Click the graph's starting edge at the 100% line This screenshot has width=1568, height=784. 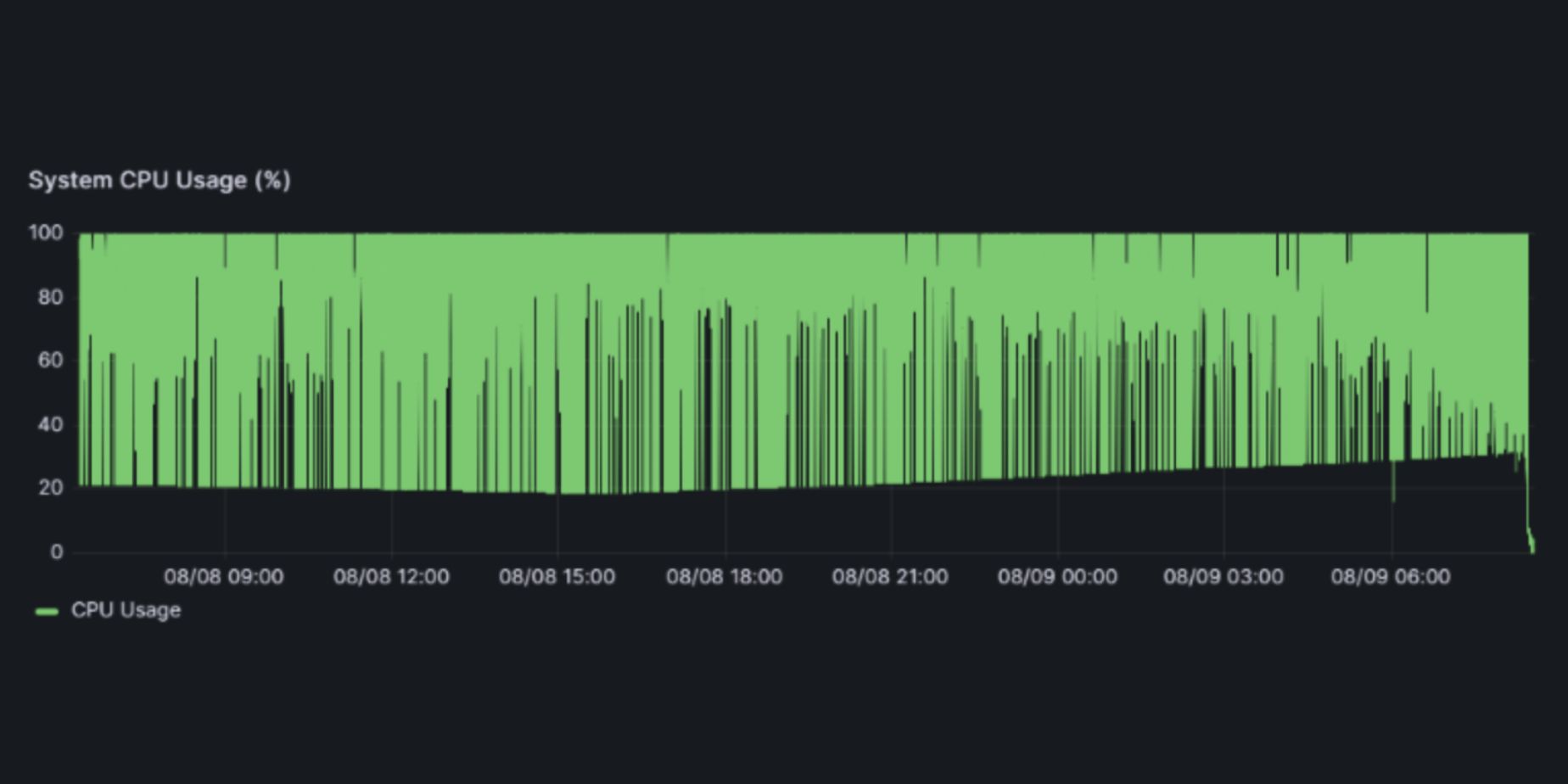[x=80, y=234]
